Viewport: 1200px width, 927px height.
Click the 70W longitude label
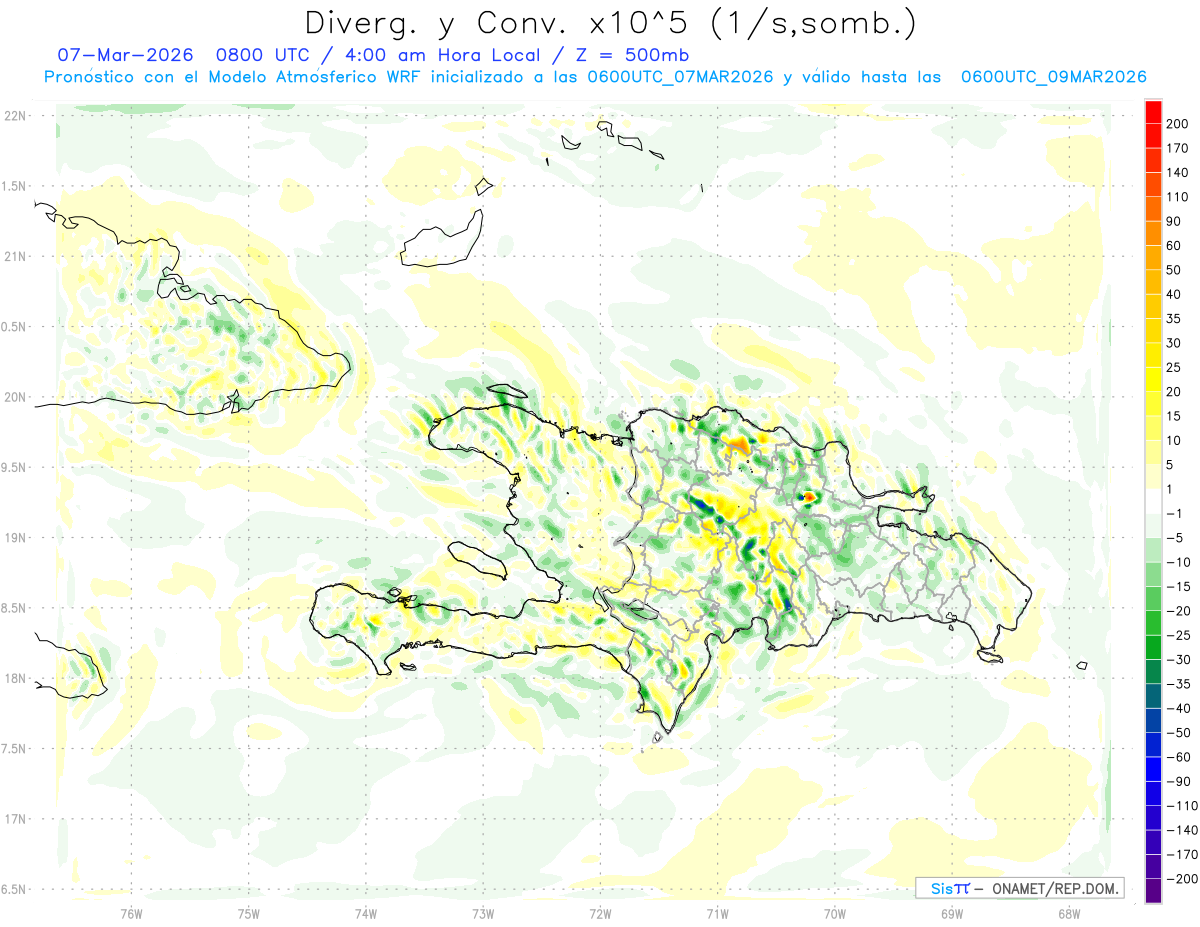(835, 913)
